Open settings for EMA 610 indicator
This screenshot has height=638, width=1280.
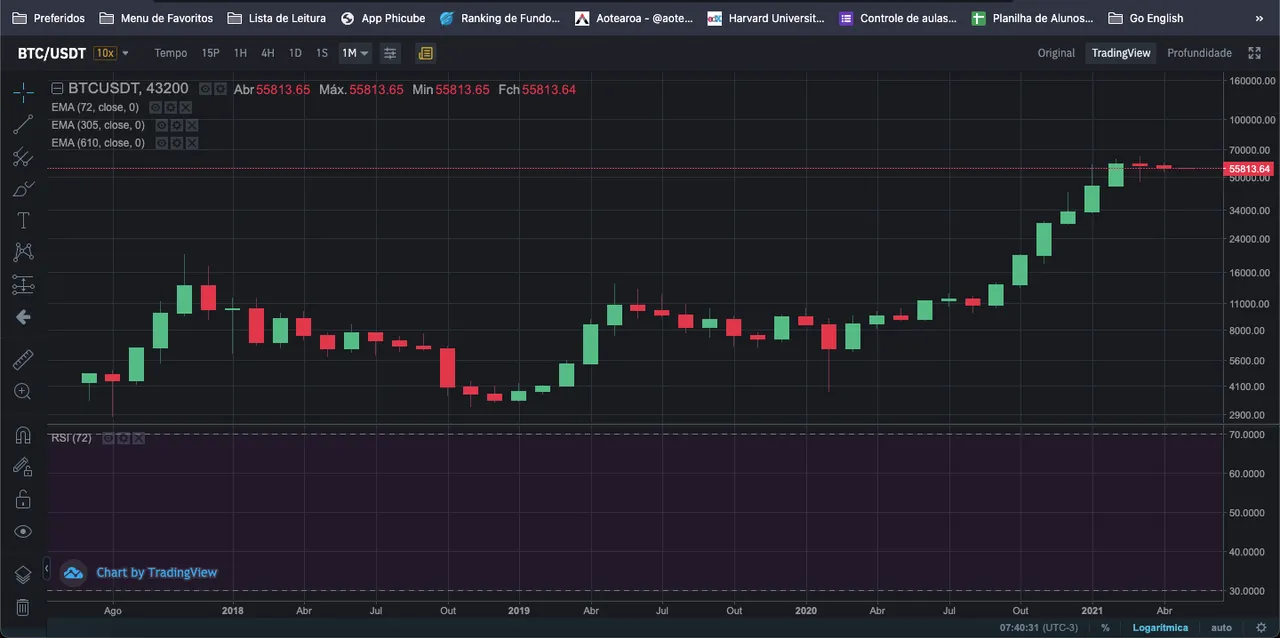177,143
